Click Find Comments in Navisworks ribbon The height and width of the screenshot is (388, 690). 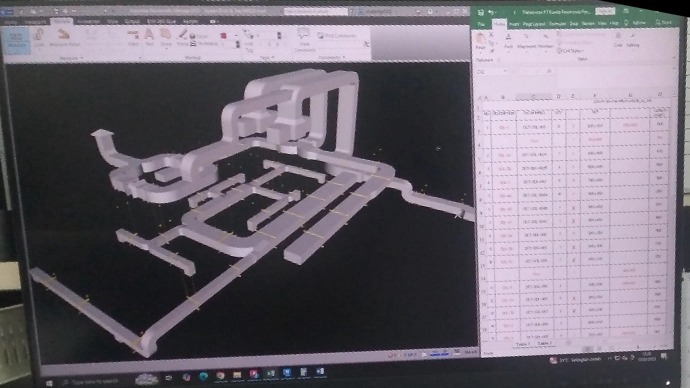tap(337, 36)
